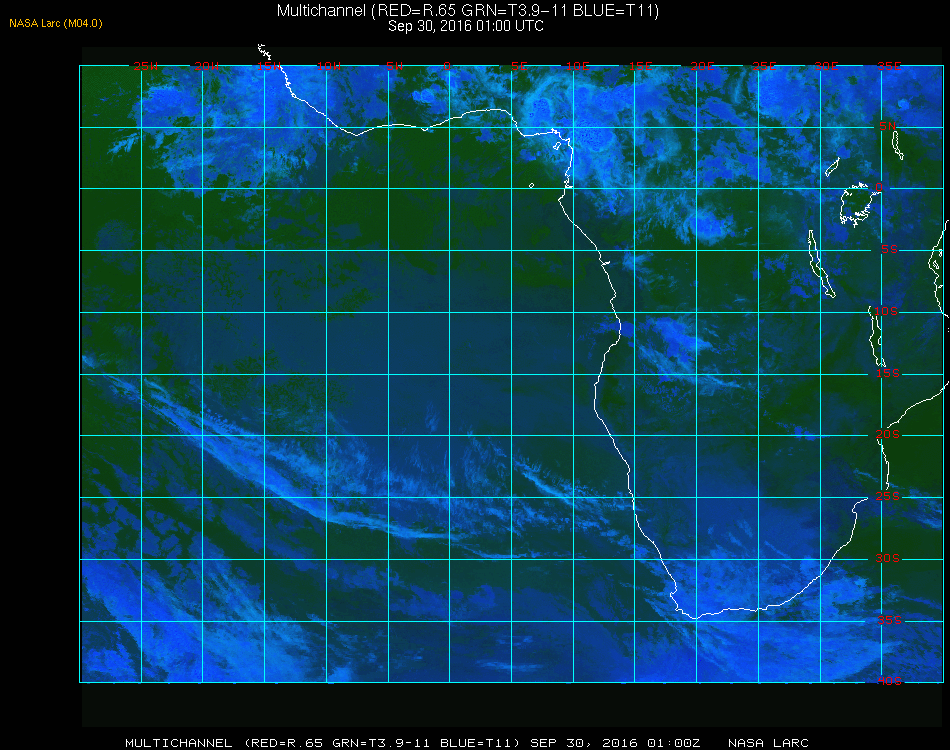The width and height of the screenshot is (950, 750).
Task: Click the 25W longitude label
Action: (x=145, y=65)
